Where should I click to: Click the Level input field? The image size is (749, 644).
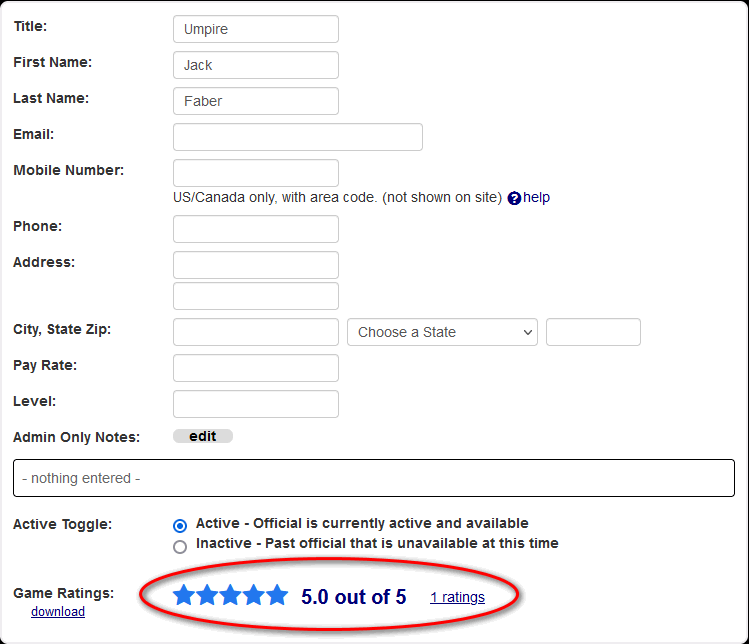[x=255, y=404]
